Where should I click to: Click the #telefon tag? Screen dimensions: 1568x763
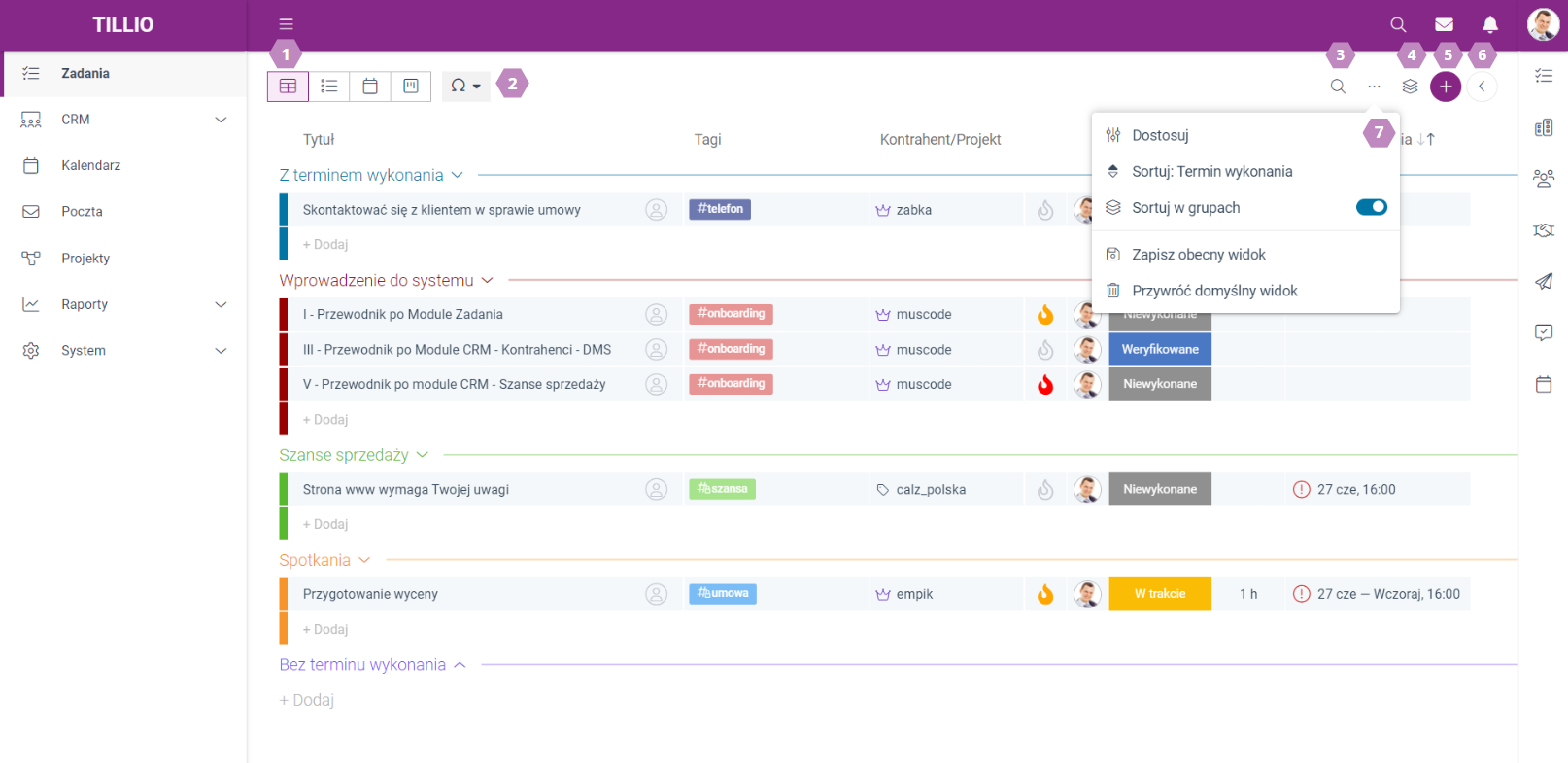(x=720, y=209)
